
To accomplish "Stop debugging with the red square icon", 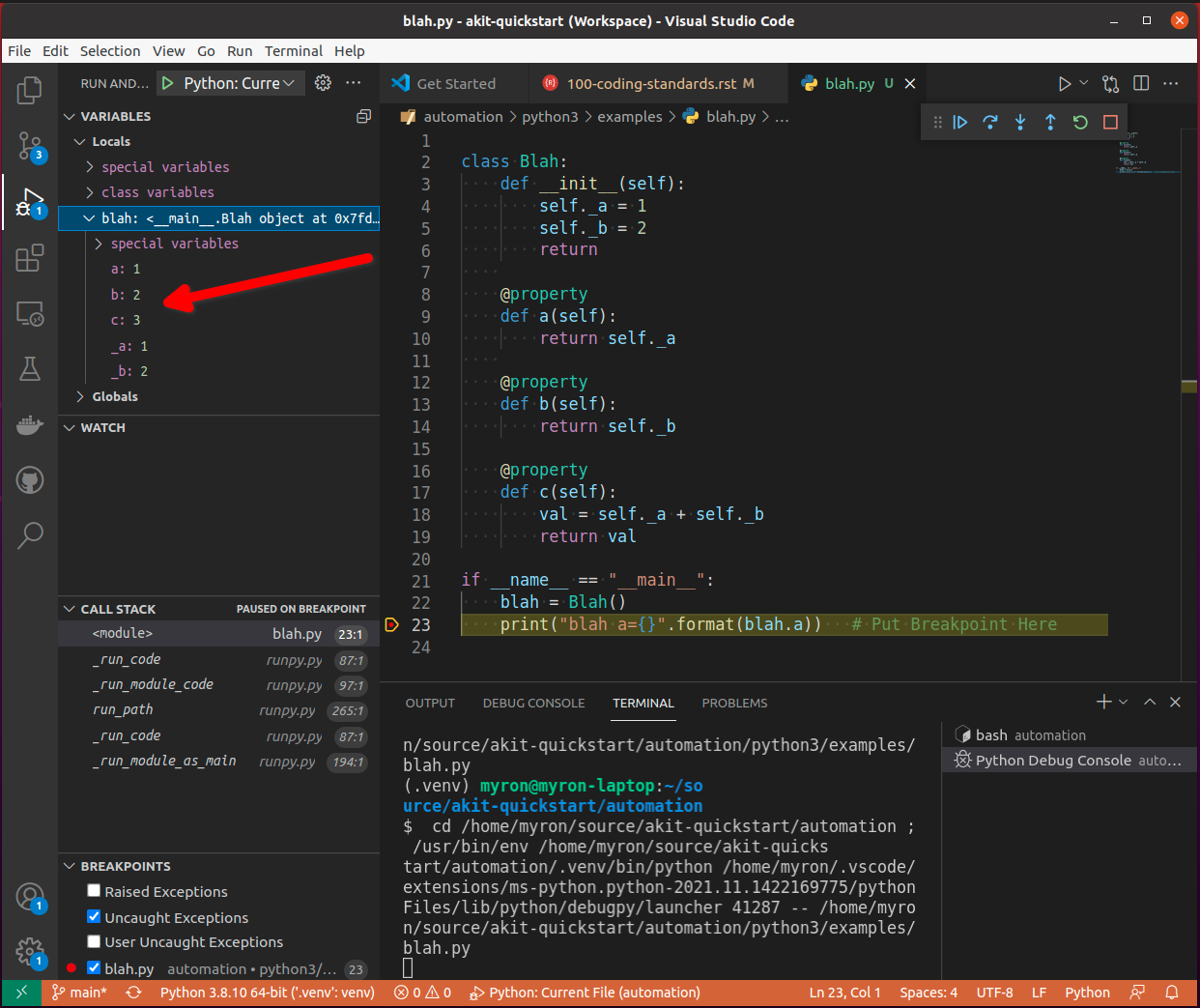I will [1110, 122].
